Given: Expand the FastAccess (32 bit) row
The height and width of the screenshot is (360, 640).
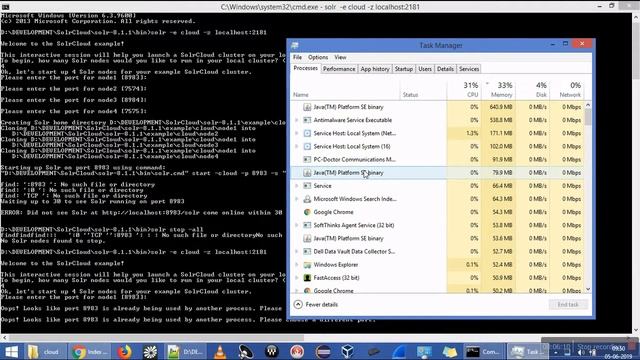Looking at the screenshot, I should coord(297,278).
